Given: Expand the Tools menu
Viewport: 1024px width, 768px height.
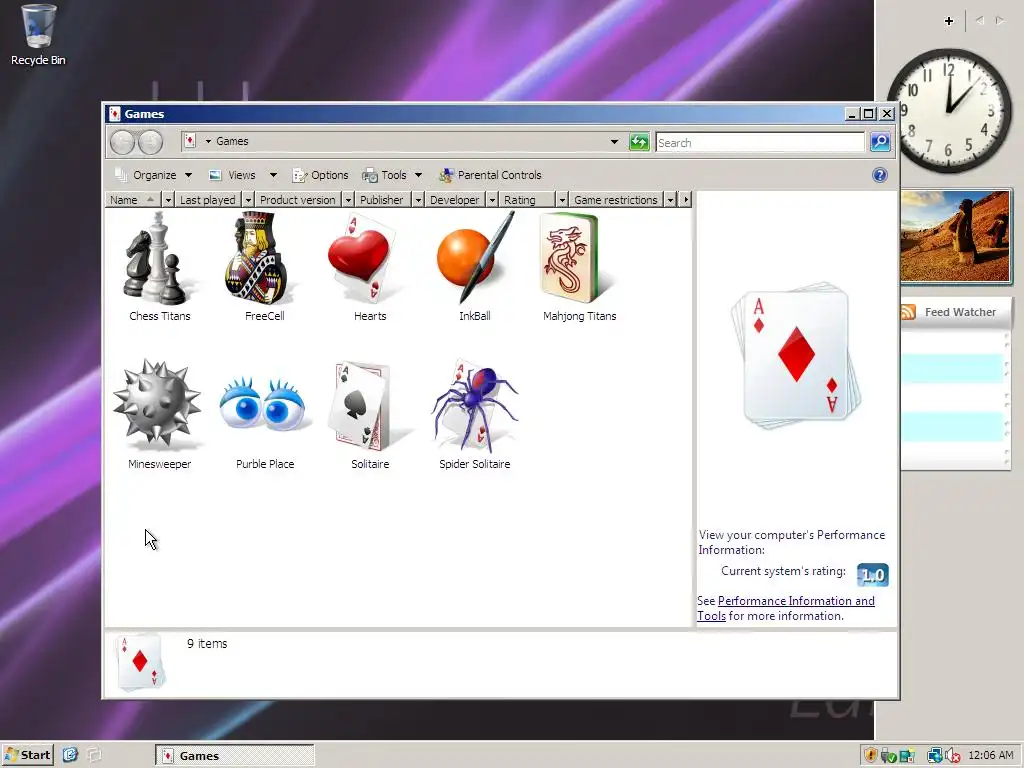Looking at the screenshot, I should (x=392, y=175).
